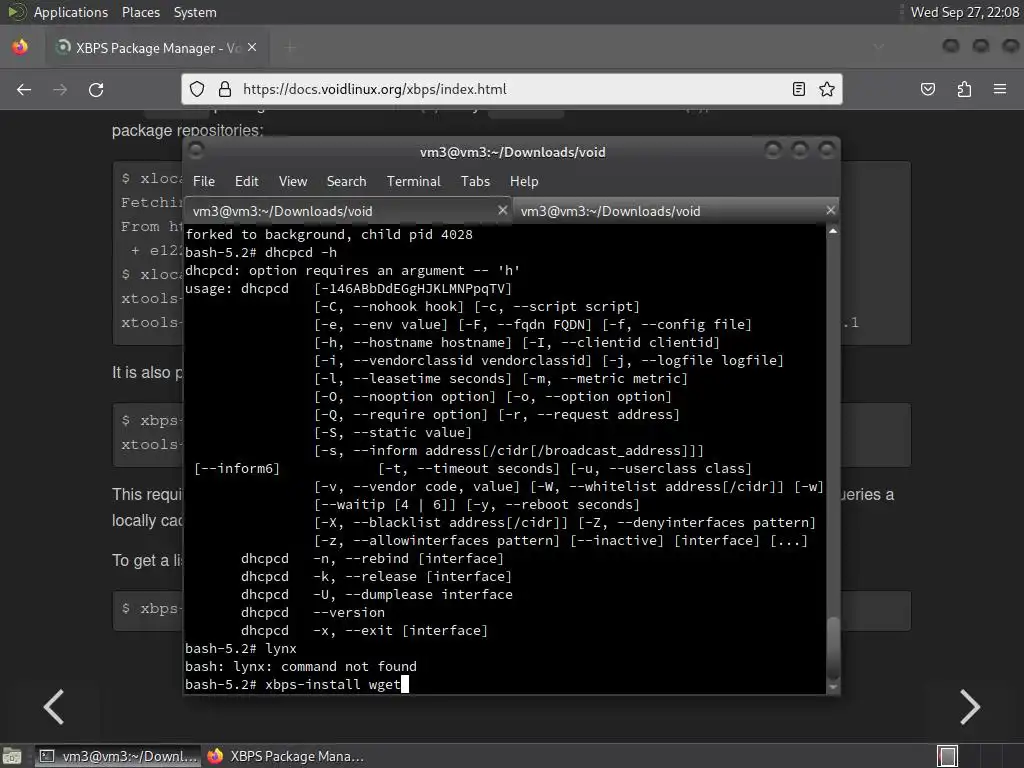Viewport: 1024px width, 768px height.
Task: Open the Firefox hamburger application menu
Action: click(x=1000, y=89)
